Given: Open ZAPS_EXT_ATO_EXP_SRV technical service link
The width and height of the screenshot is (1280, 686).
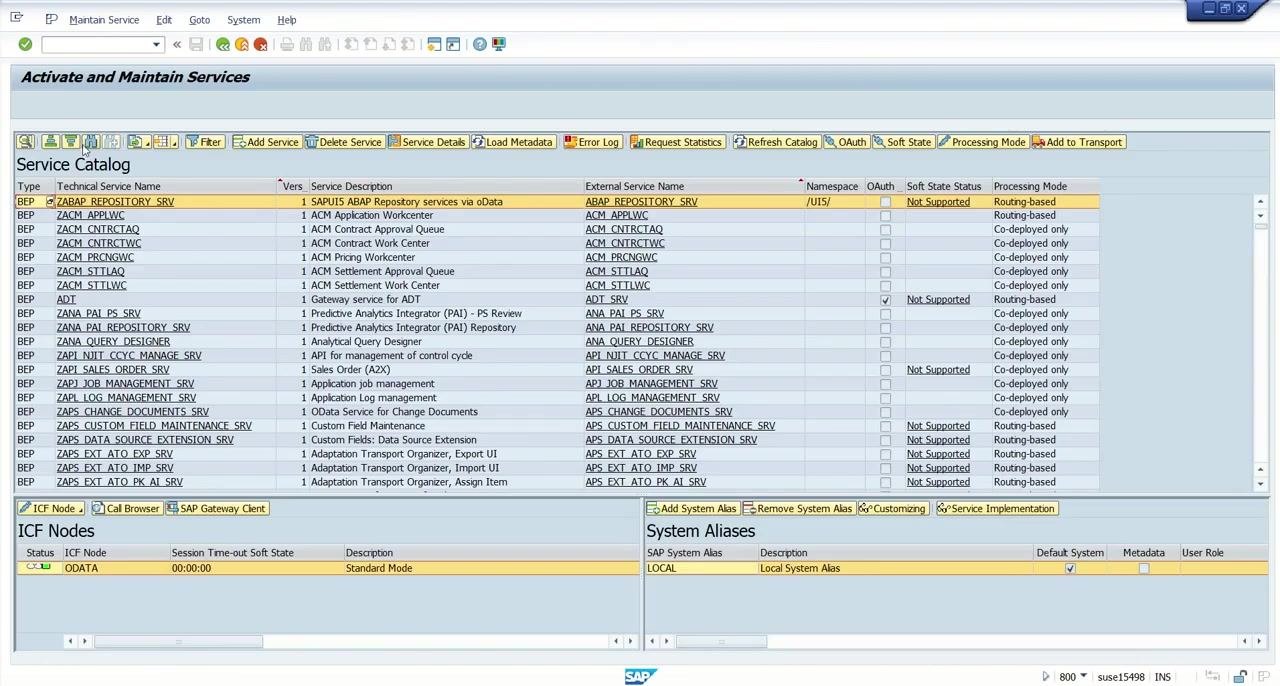Looking at the screenshot, I should point(115,454).
